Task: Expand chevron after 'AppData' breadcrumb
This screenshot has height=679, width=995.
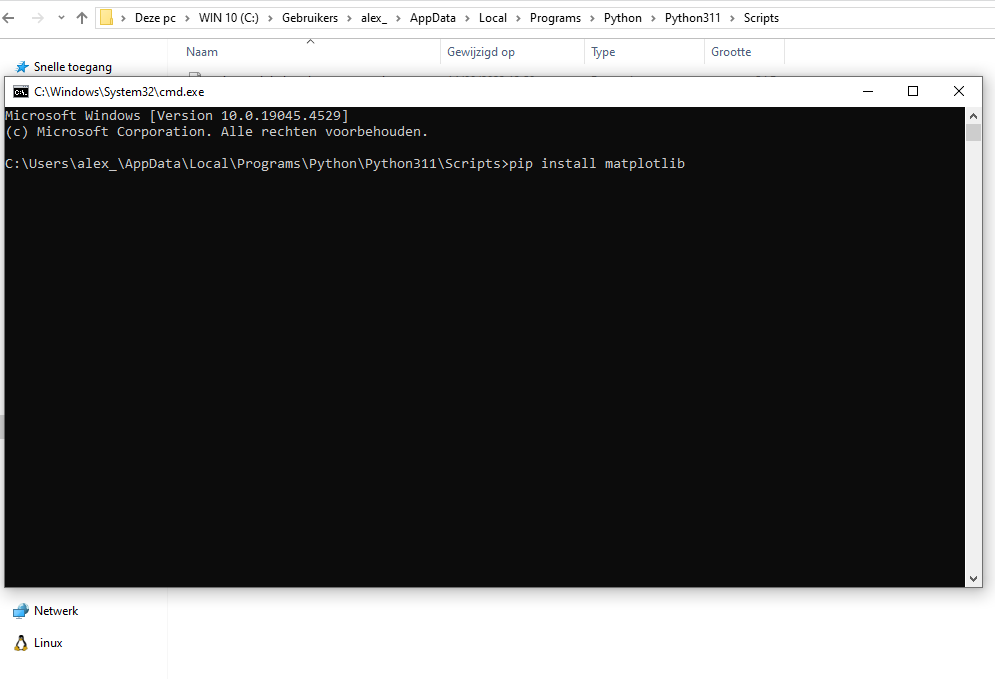Action: (468, 18)
